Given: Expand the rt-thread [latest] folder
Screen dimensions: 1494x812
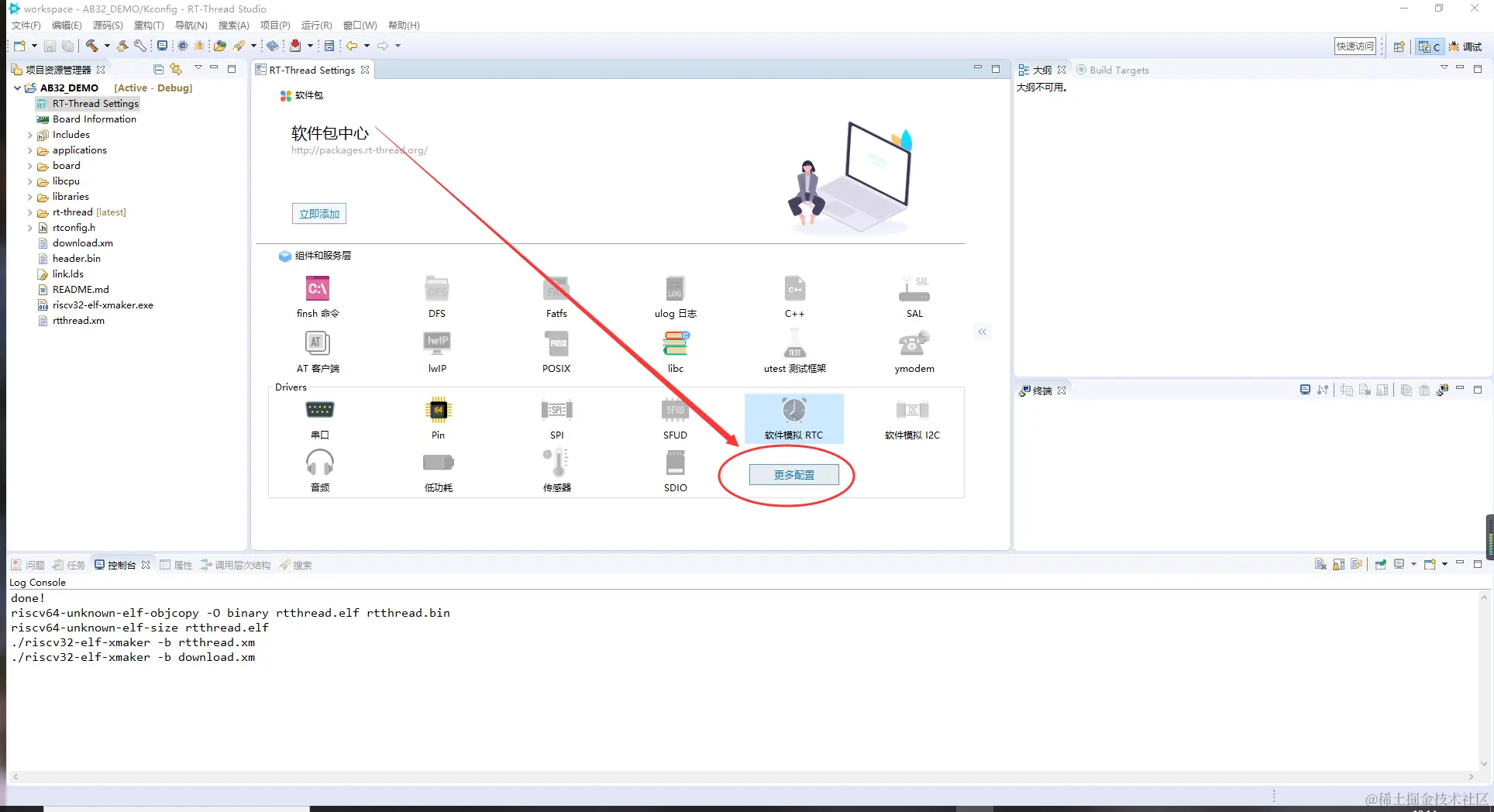Looking at the screenshot, I should point(30,212).
